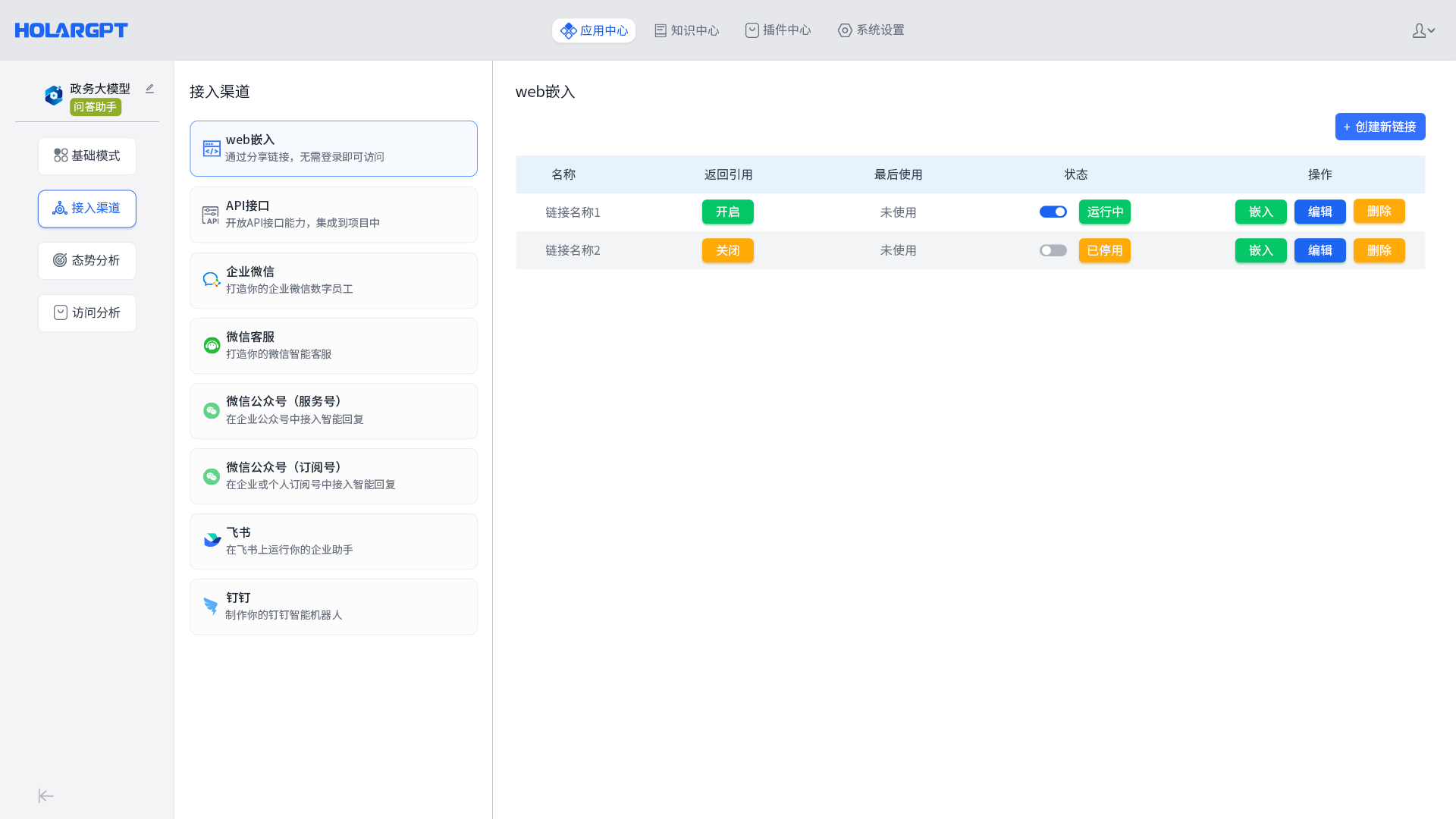The width and height of the screenshot is (1456, 819).
Task: Click the edit pencil icon beside 政务大模型
Action: pyautogui.click(x=149, y=89)
